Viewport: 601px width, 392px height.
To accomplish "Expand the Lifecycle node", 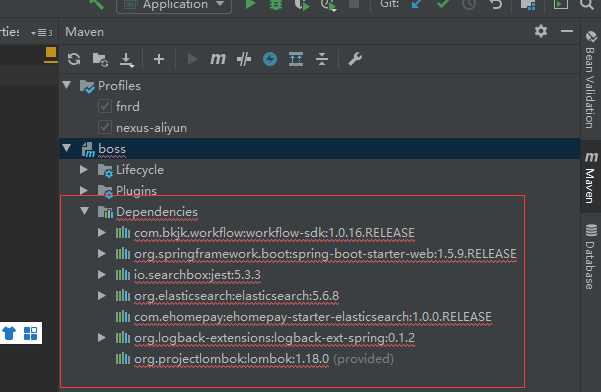I will (84, 169).
